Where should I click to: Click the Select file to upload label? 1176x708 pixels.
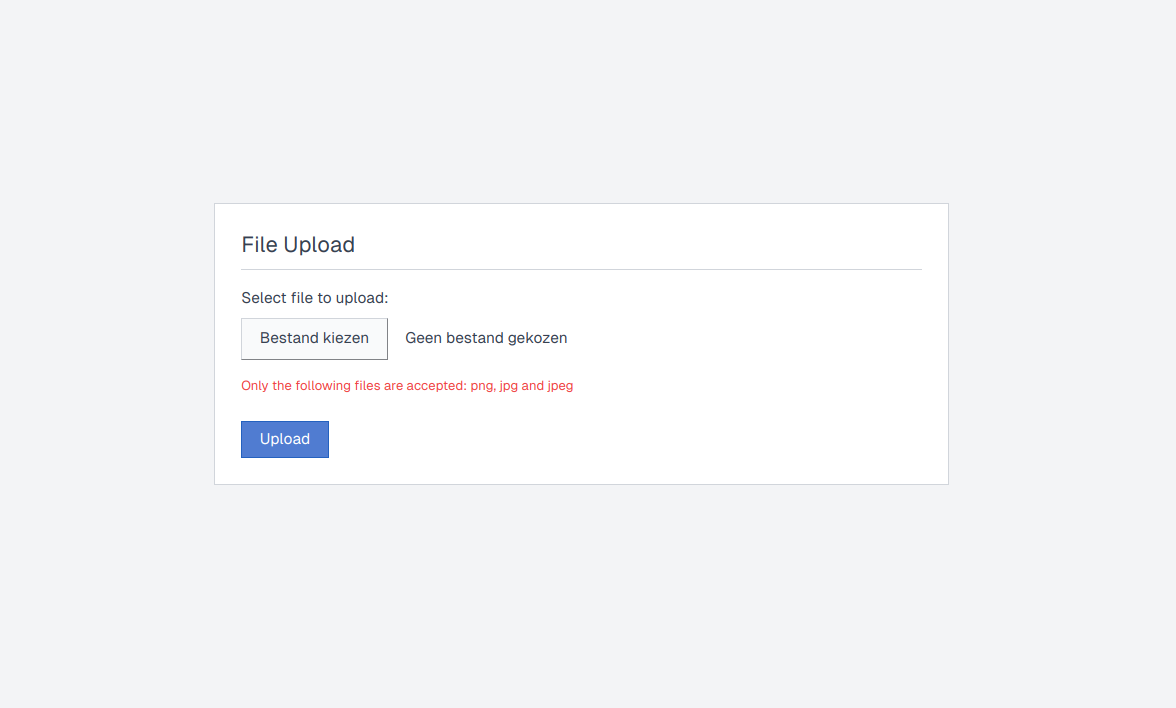pyautogui.click(x=314, y=298)
